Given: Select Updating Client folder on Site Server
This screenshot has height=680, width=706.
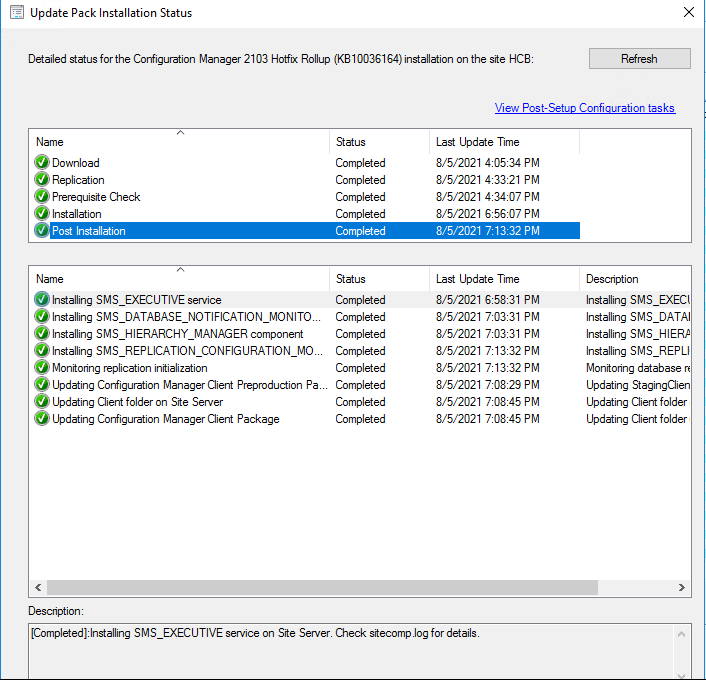Looking at the screenshot, I should 362,402.
